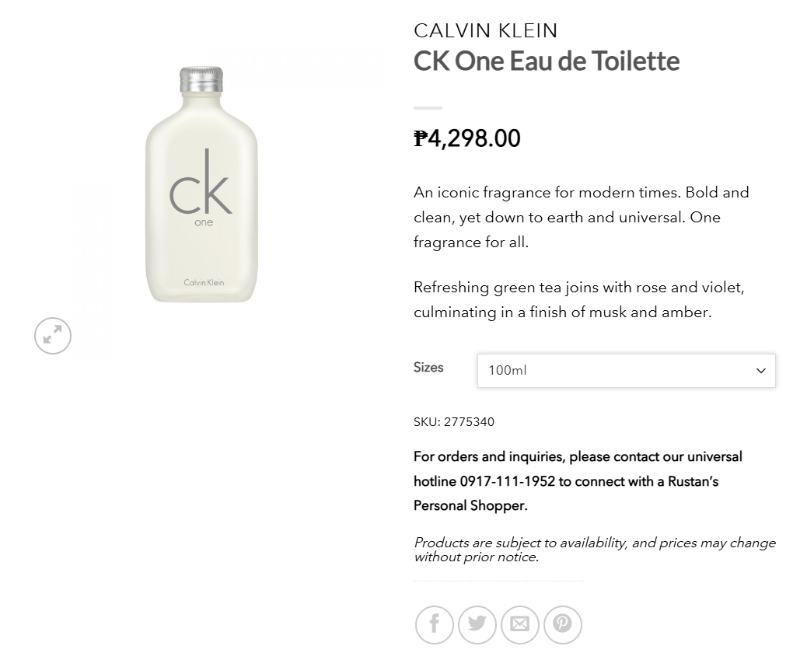The width and height of the screenshot is (800, 660).
Task: Click the Pinterest 'P' circle icon
Action: point(563,624)
